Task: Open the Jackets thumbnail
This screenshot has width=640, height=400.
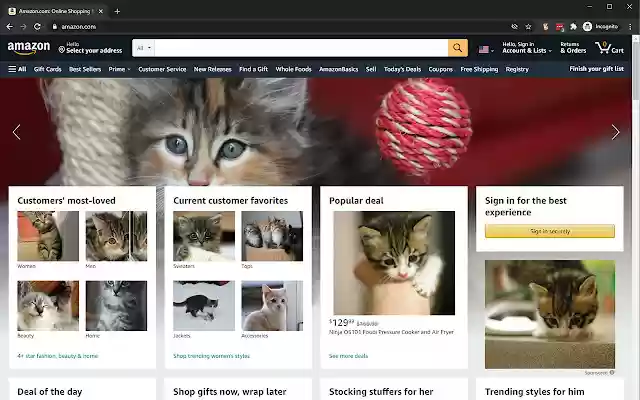Action: tap(204, 306)
